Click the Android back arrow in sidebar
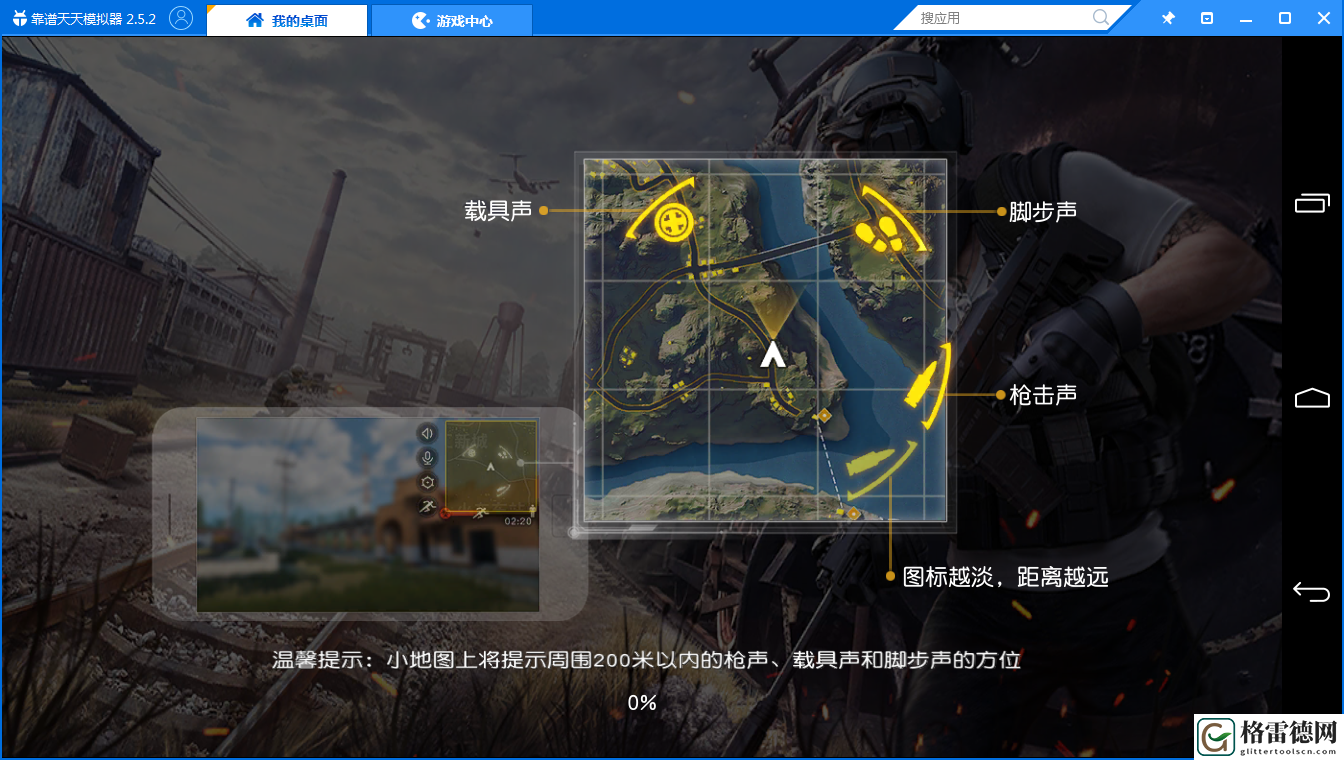The image size is (1344, 760). click(1312, 591)
